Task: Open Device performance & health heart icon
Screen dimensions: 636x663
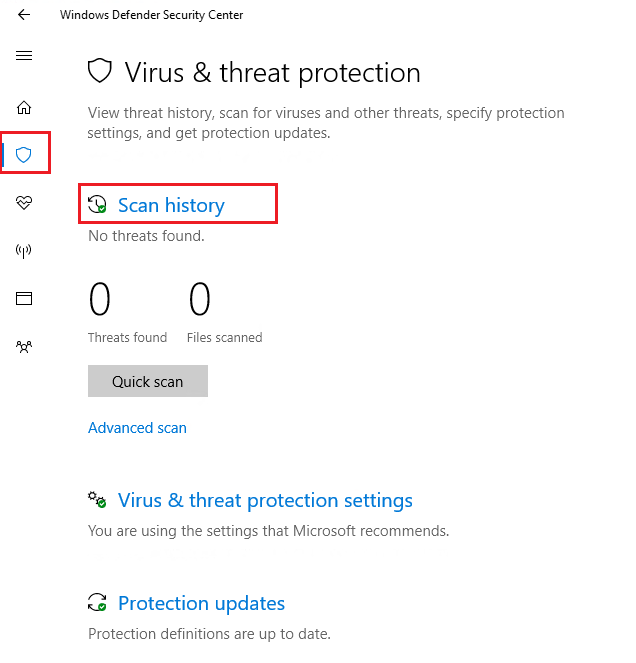Action: 24,203
